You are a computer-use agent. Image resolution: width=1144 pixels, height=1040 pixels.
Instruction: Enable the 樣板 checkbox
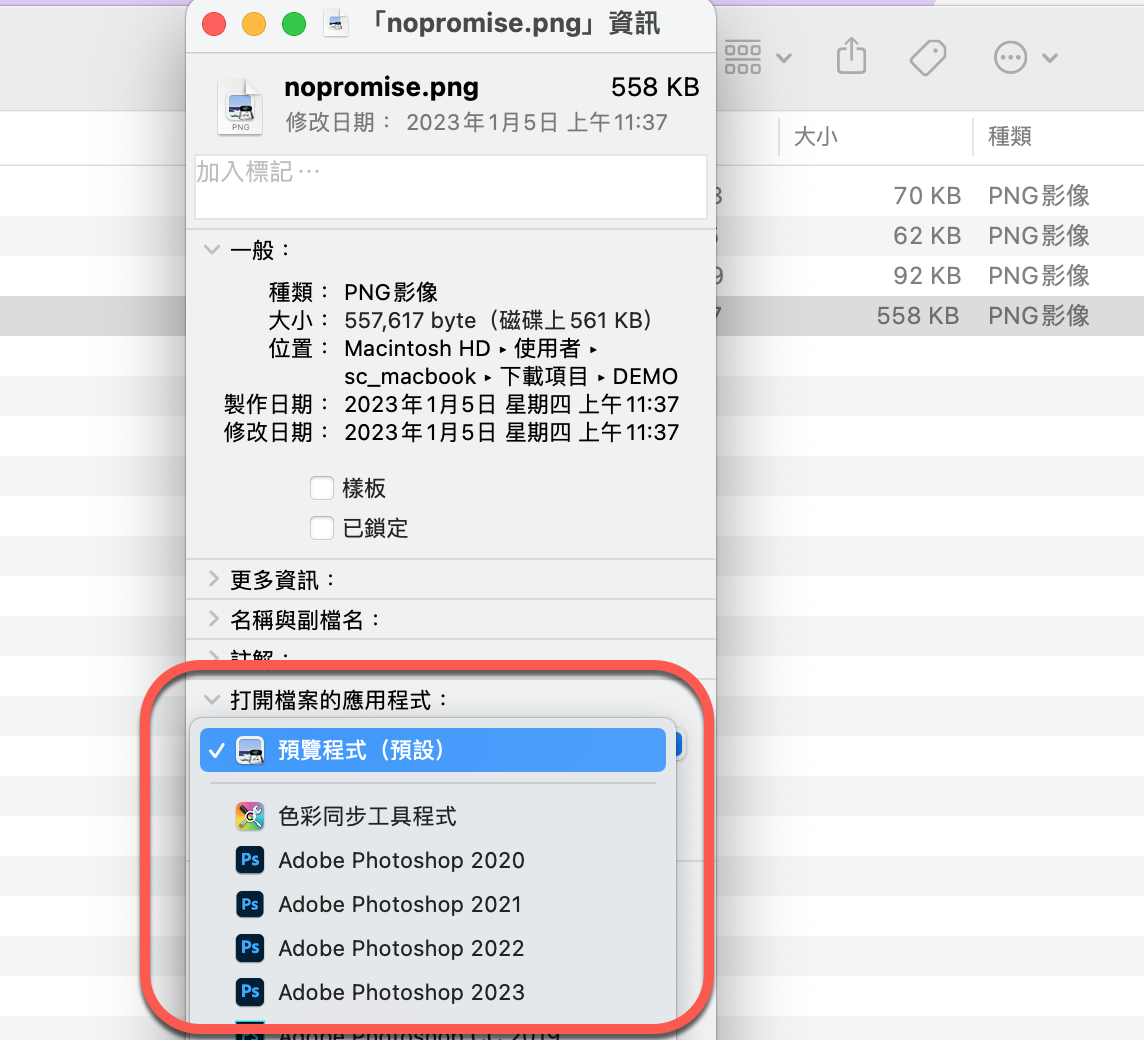pos(322,488)
